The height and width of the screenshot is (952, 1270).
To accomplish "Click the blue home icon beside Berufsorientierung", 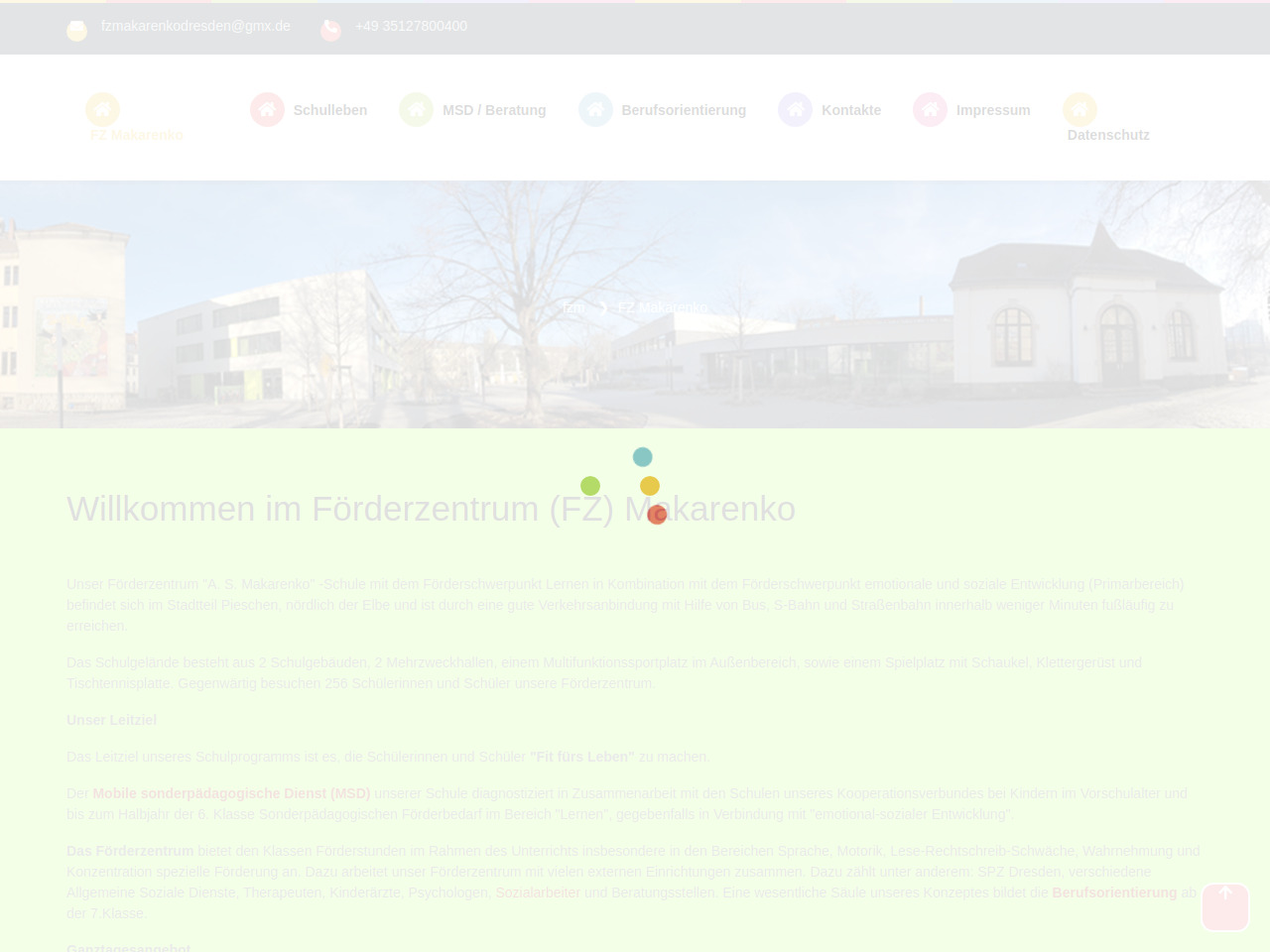I will click(595, 109).
